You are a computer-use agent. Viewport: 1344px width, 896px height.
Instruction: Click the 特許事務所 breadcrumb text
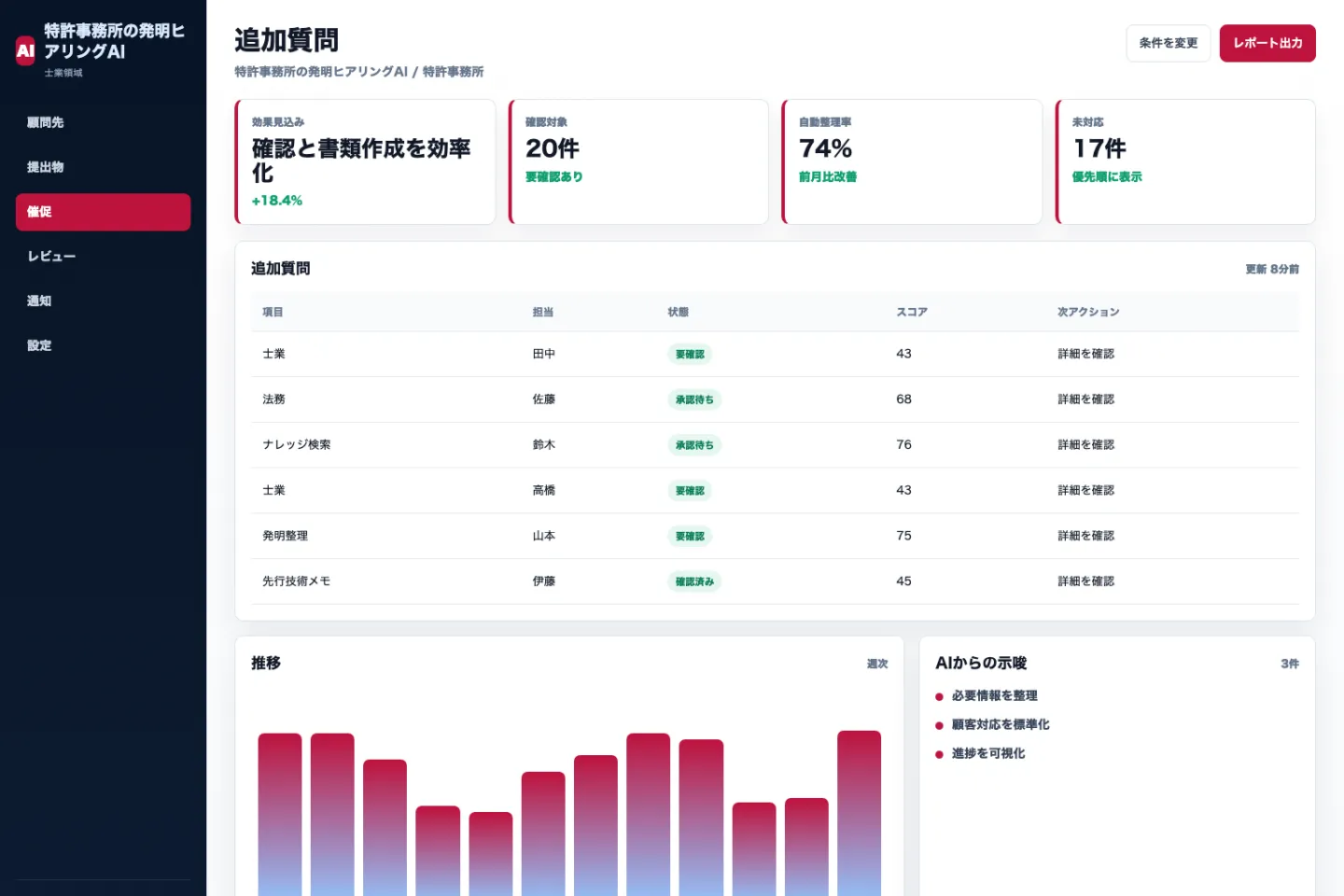coord(453,72)
